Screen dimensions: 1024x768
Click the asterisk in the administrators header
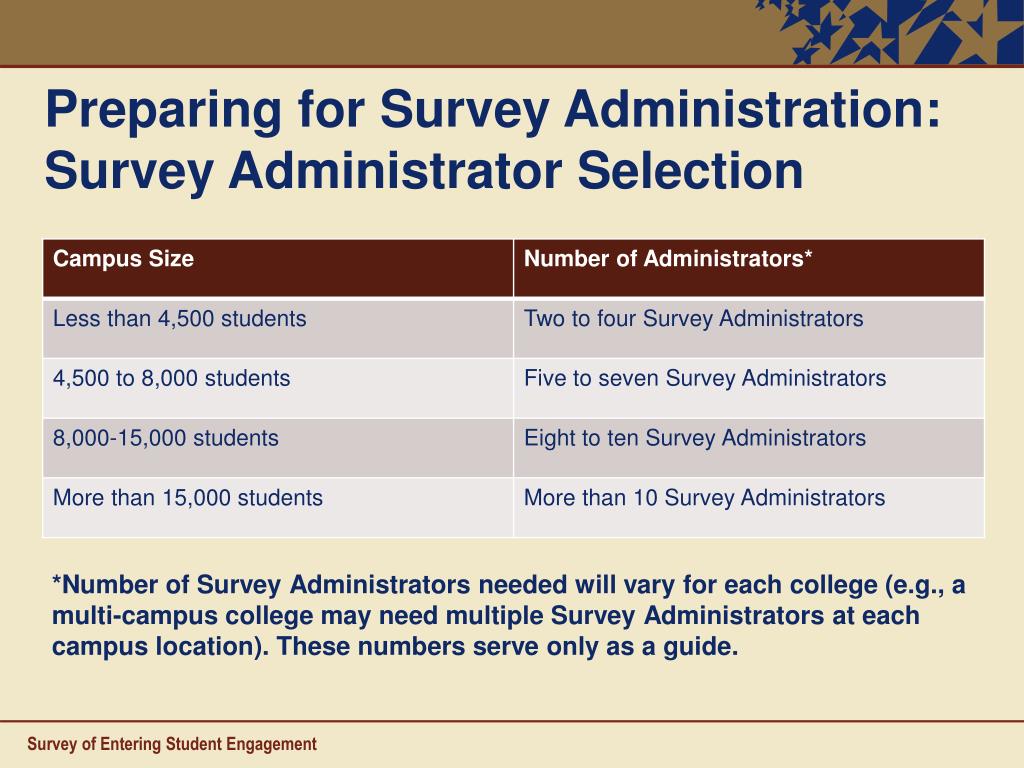click(x=808, y=254)
